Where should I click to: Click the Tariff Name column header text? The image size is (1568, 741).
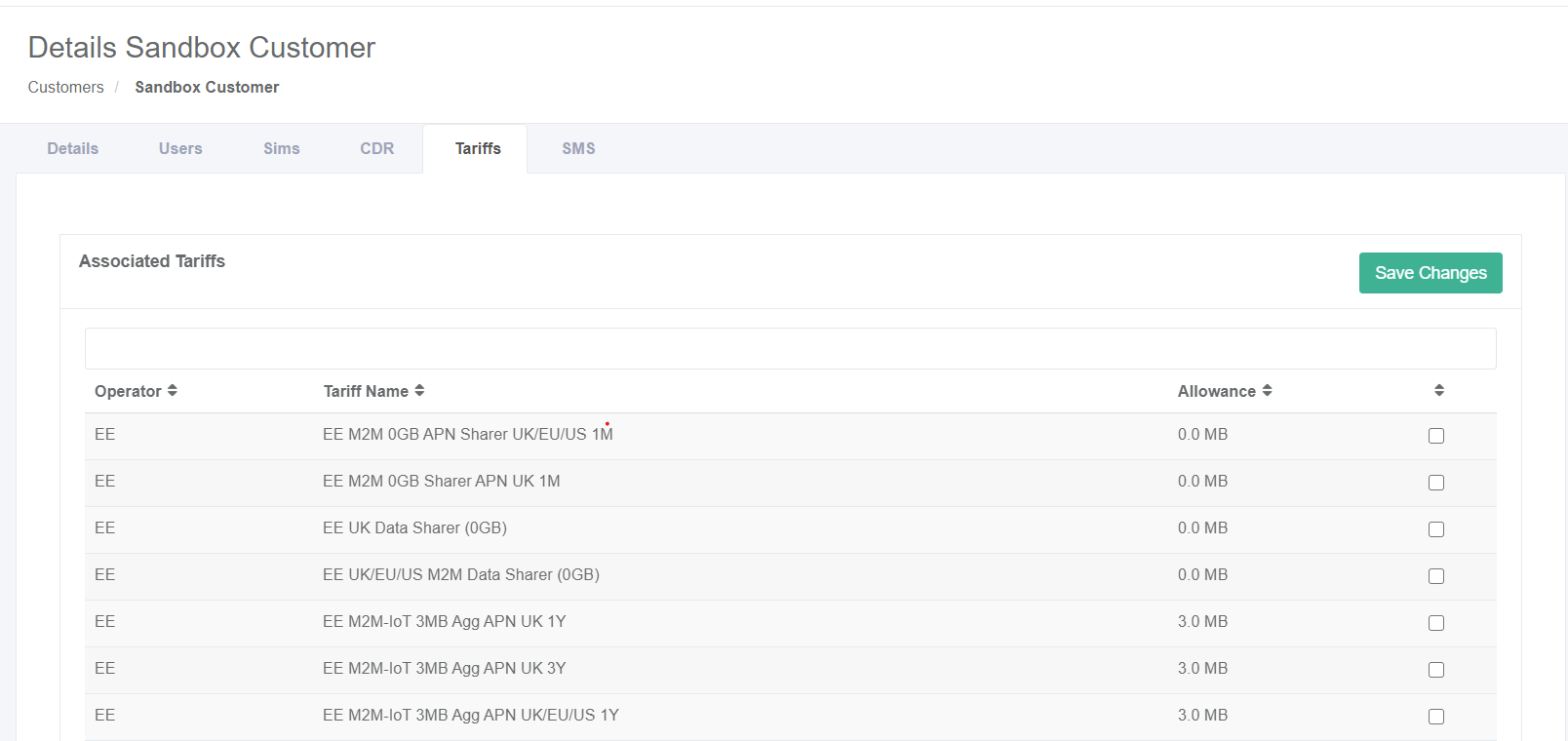[x=366, y=391]
